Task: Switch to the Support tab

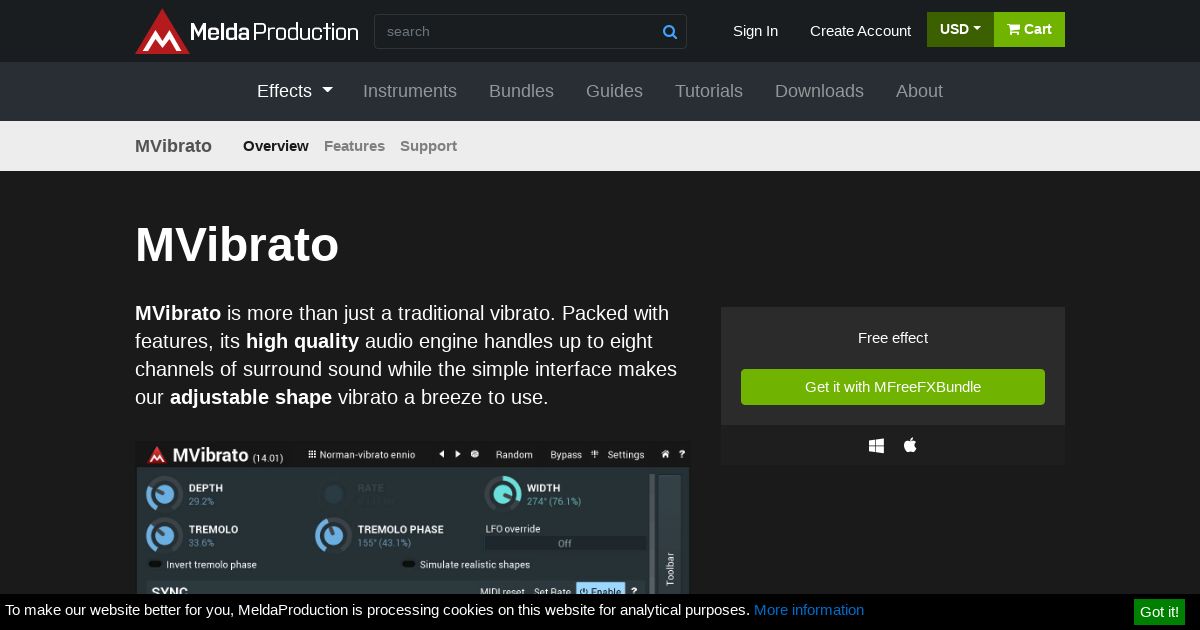Action: point(428,146)
